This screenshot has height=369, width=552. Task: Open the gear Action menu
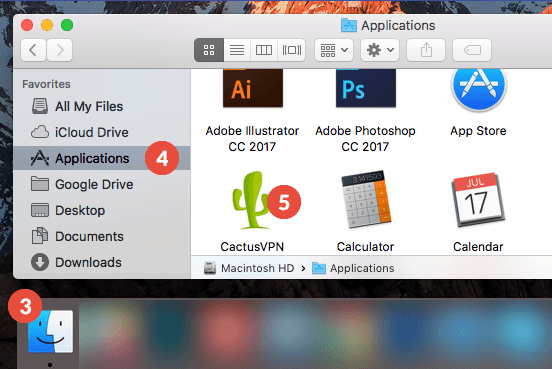coord(380,50)
